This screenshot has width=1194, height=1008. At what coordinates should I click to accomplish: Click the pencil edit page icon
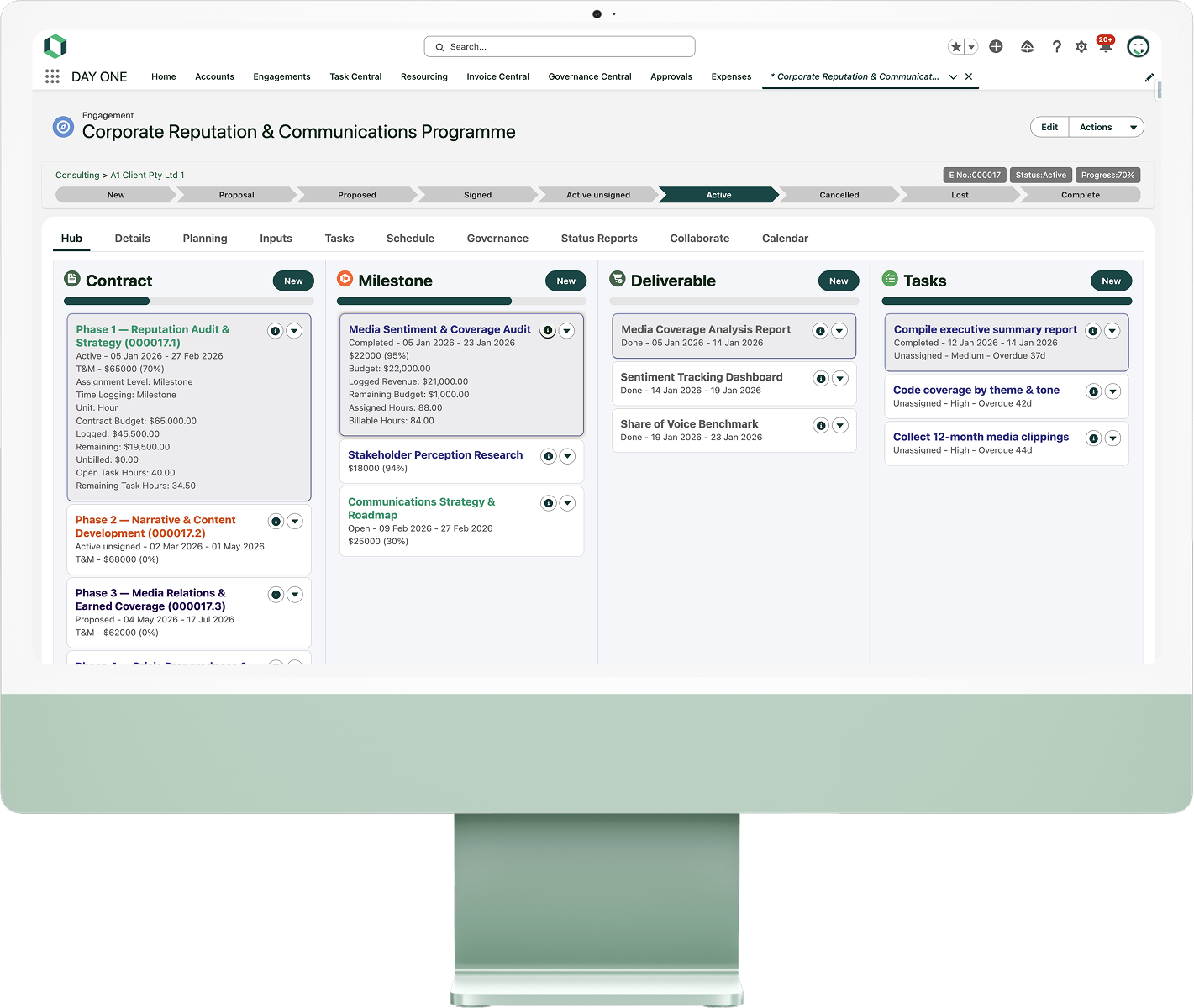point(1149,77)
